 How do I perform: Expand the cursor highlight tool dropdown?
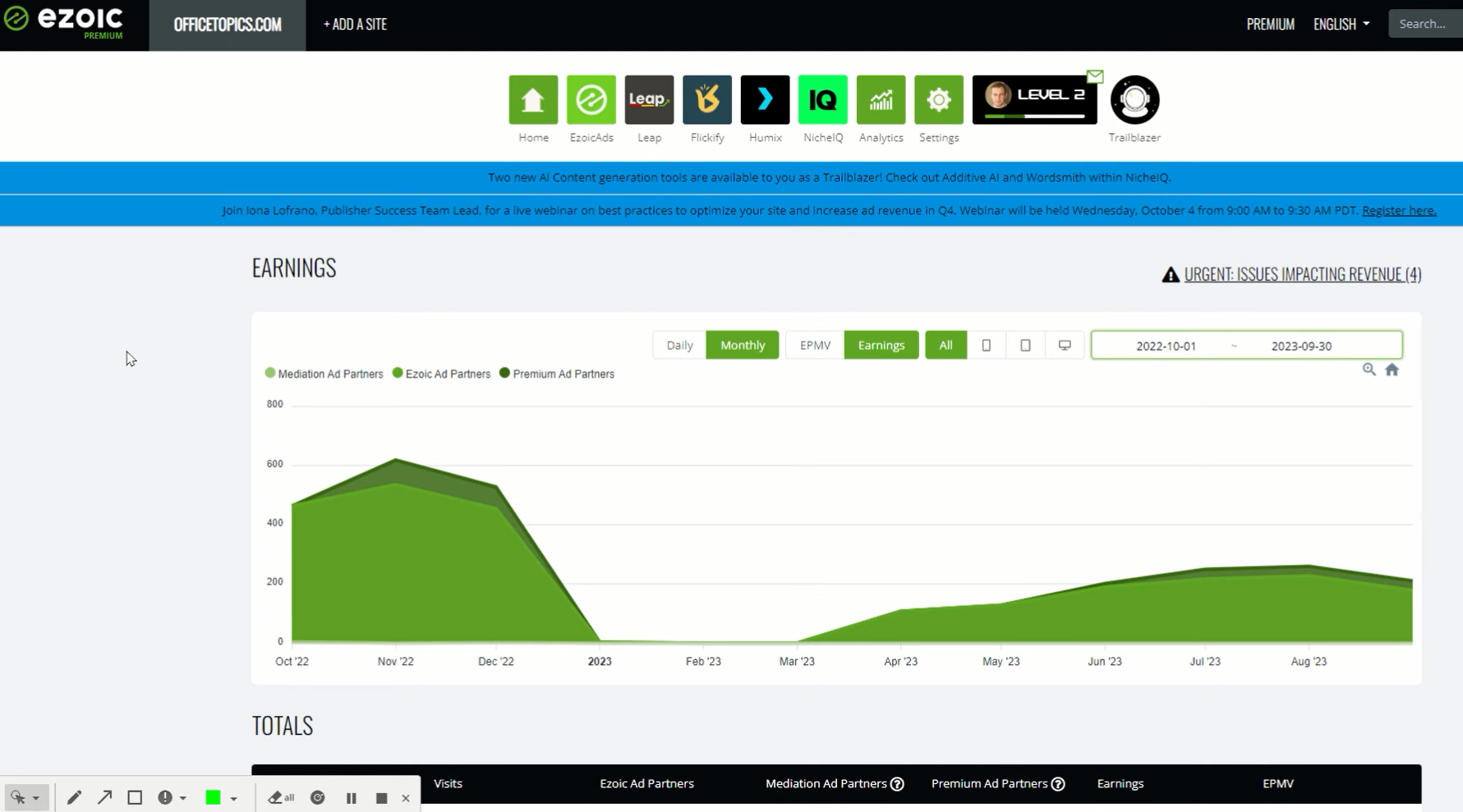(36, 798)
